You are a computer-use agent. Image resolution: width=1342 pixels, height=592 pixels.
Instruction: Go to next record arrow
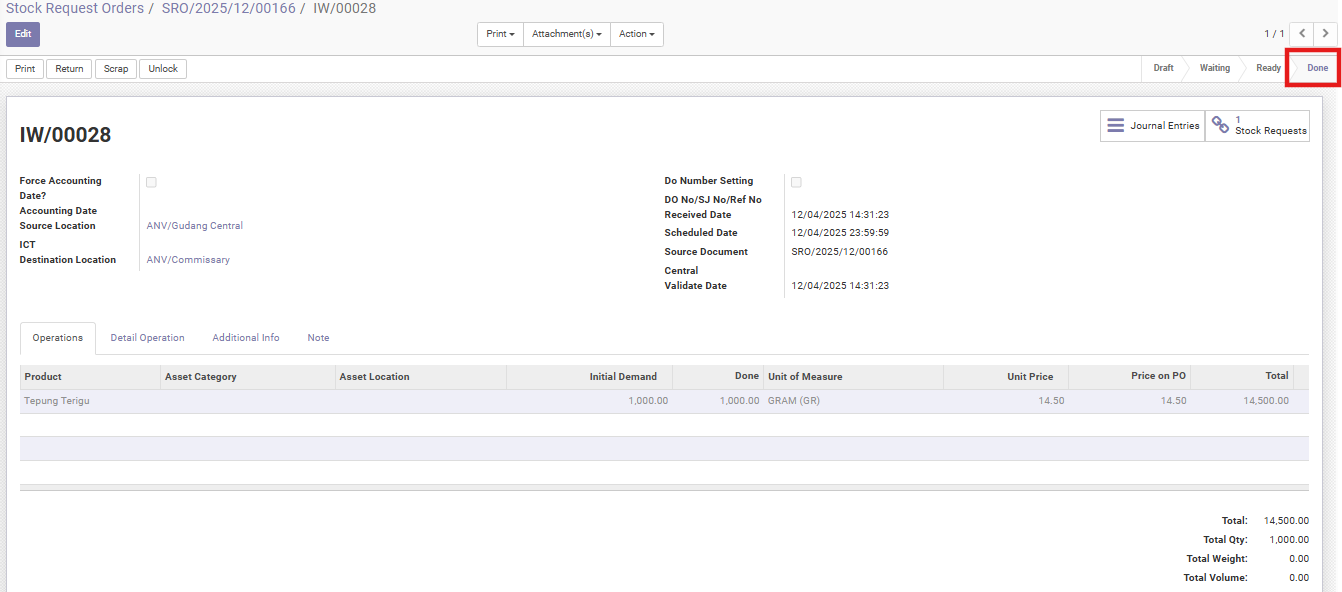pos(1326,34)
